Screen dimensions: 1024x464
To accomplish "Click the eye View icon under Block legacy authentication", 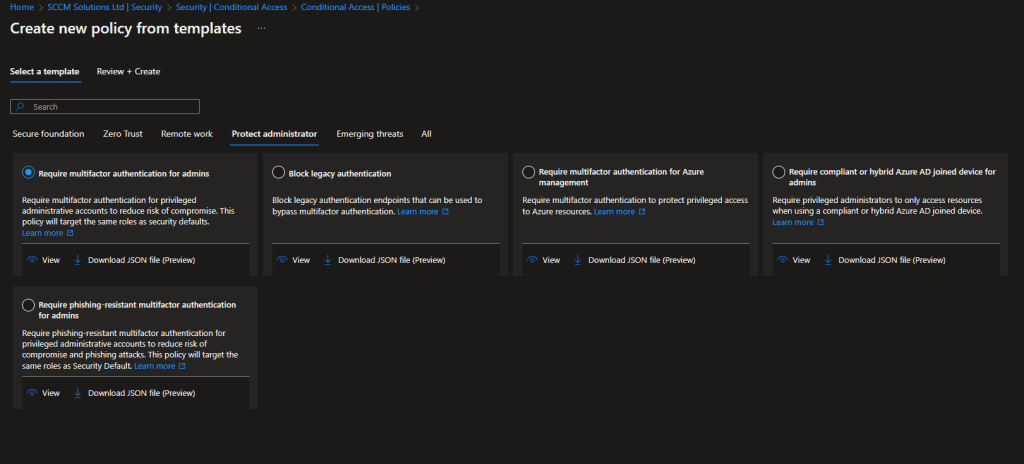I will click(x=282, y=260).
